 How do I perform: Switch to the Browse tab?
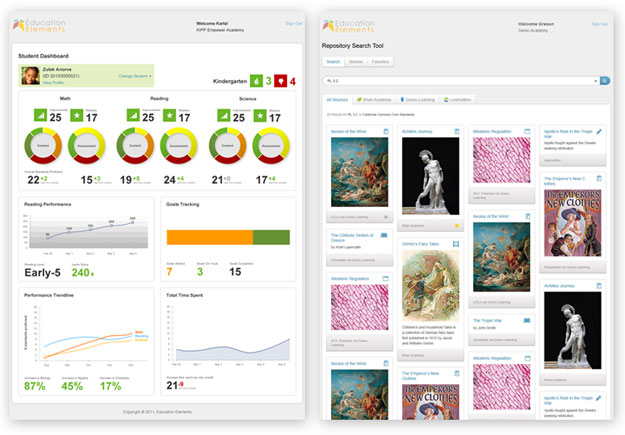pyautogui.click(x=357, y=61)
